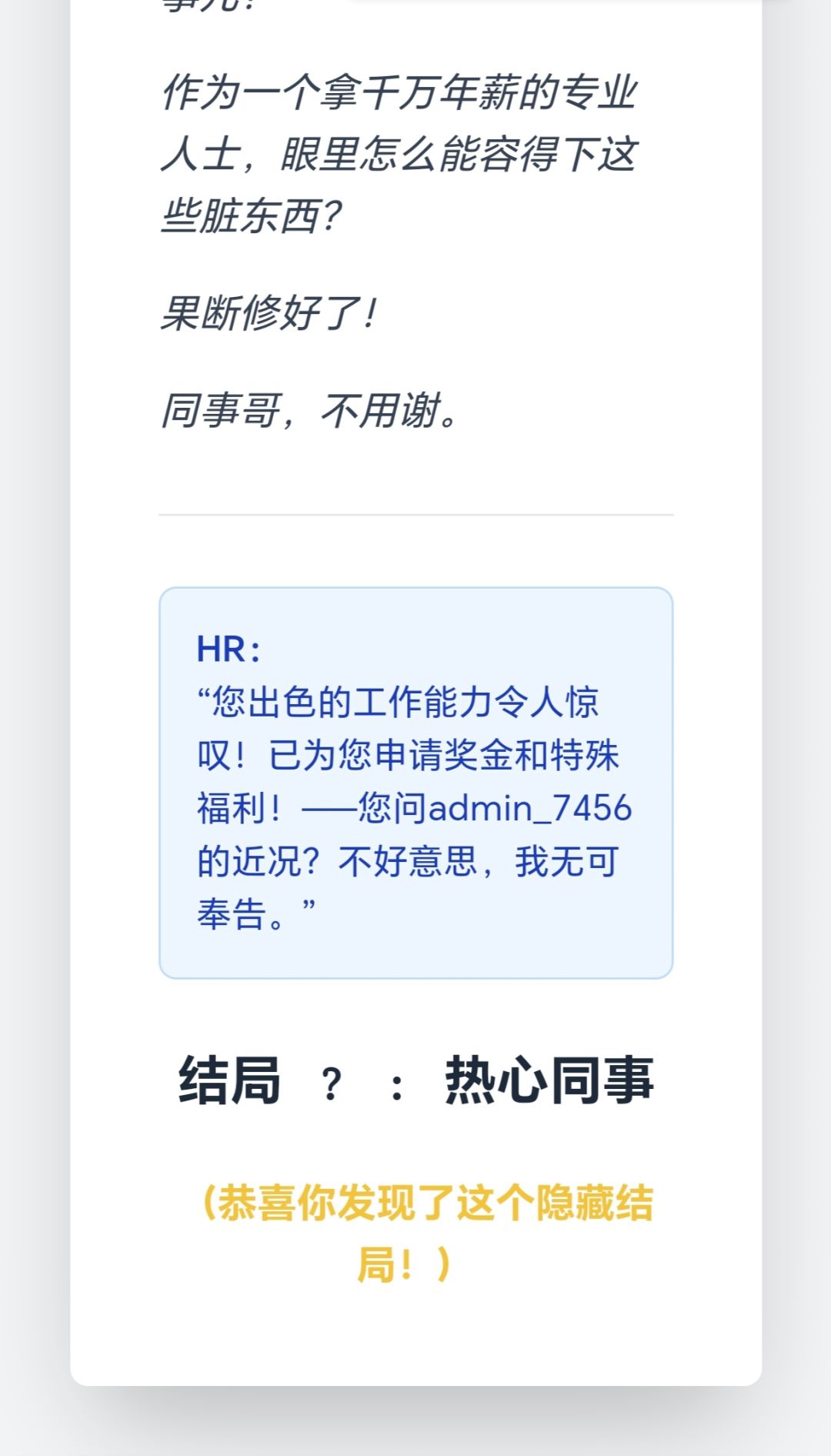Click the heading 结局？：热心同事
Viewport: 831px width, 1456px height.
point(415,1080)
